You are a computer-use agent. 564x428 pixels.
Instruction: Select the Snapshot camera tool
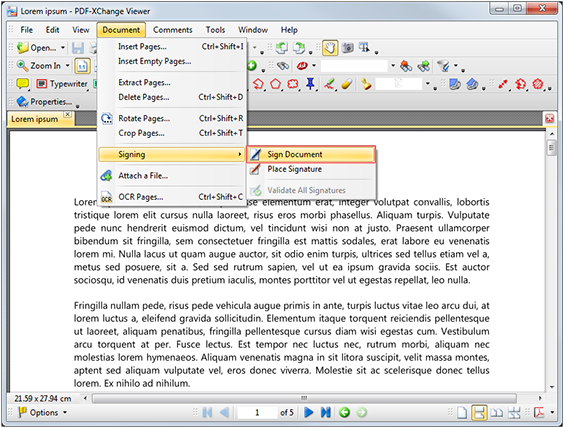click(x=347, y=47)
